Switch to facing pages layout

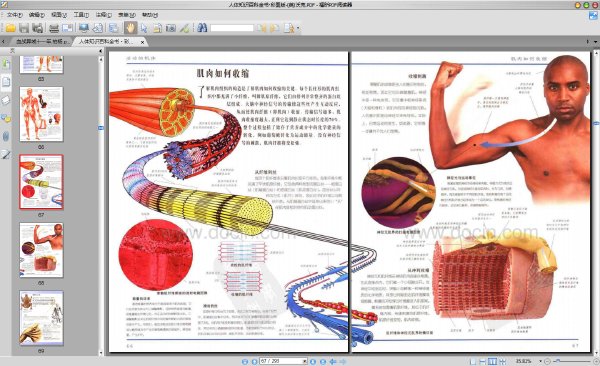tap(492, 361)
